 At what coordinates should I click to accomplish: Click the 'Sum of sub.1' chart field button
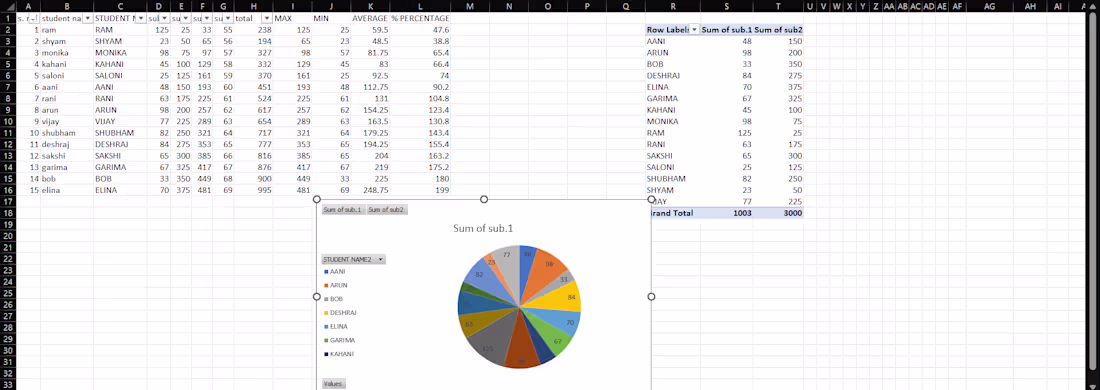coord(344,210)
